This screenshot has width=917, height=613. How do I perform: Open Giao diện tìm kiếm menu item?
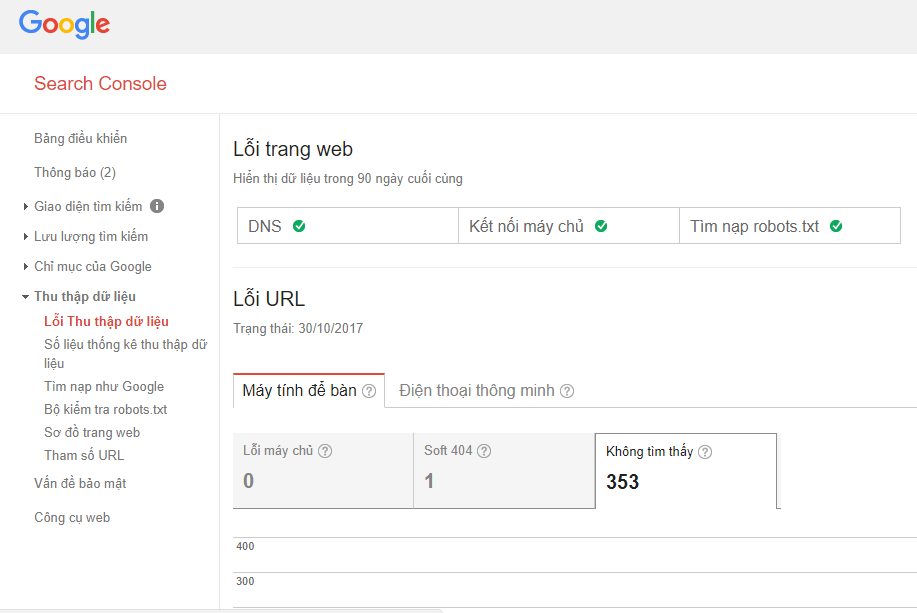point(88,206)
